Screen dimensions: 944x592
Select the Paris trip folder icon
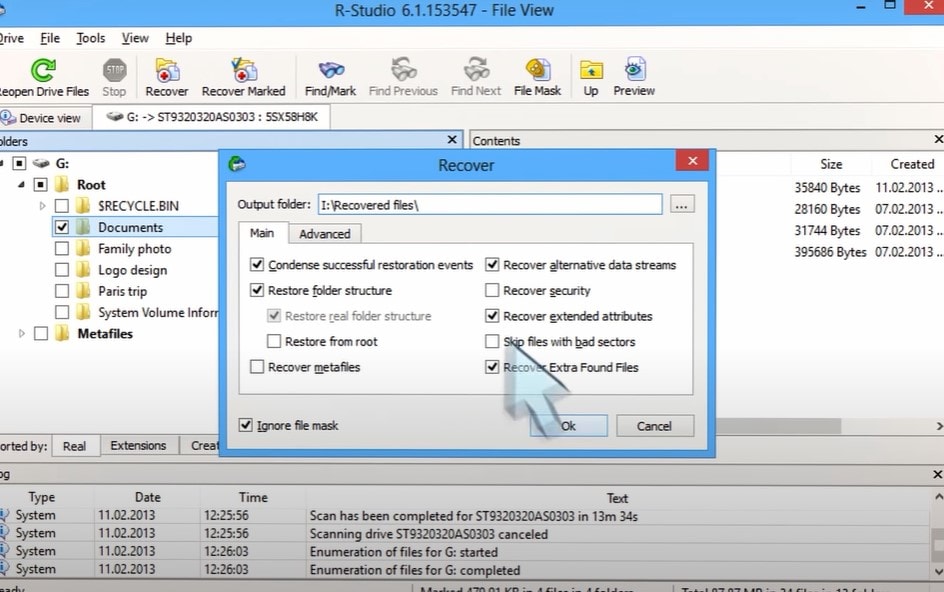83,291
